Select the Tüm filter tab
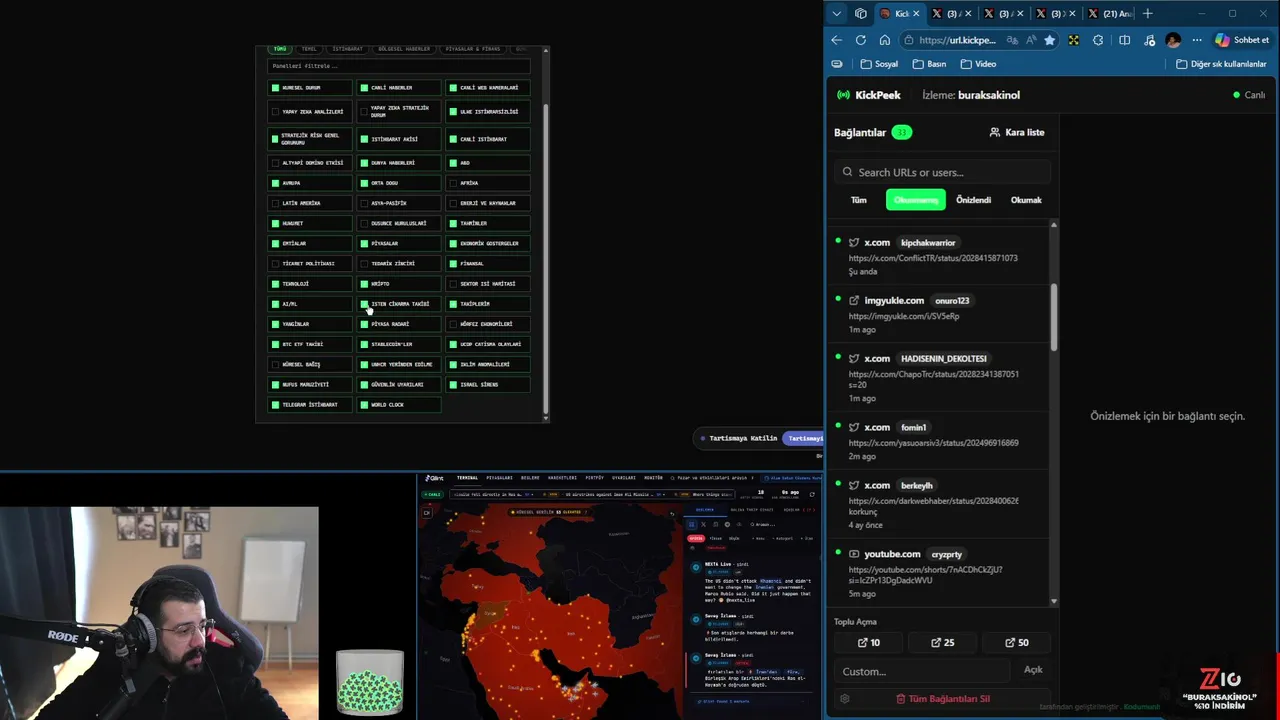The image size is (1280, 720). [859, 200]
